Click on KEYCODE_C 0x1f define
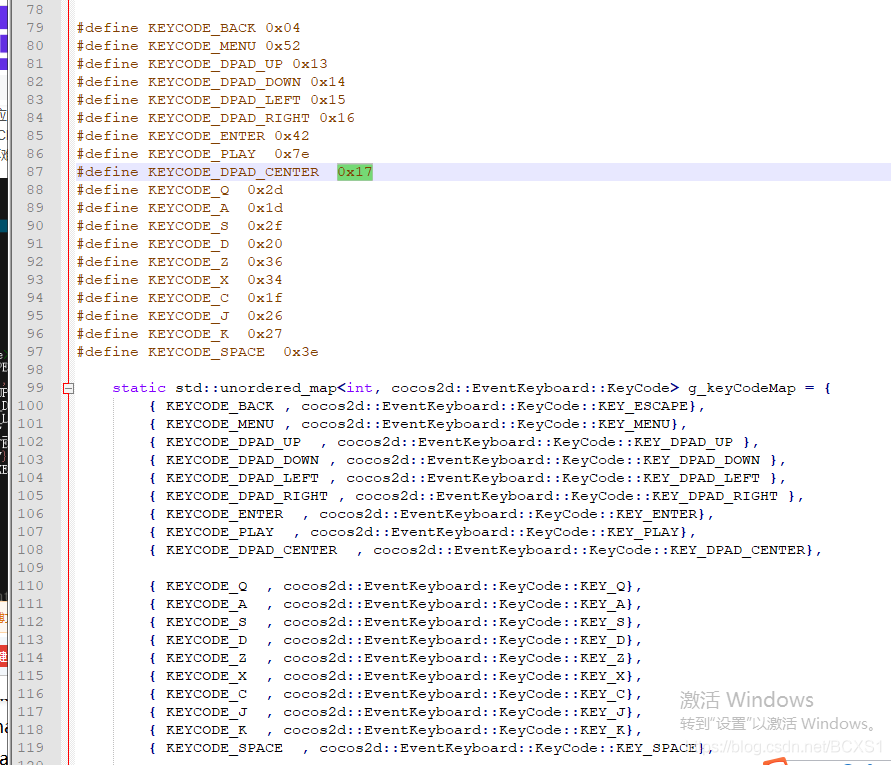891x765 pixels. 180,298
